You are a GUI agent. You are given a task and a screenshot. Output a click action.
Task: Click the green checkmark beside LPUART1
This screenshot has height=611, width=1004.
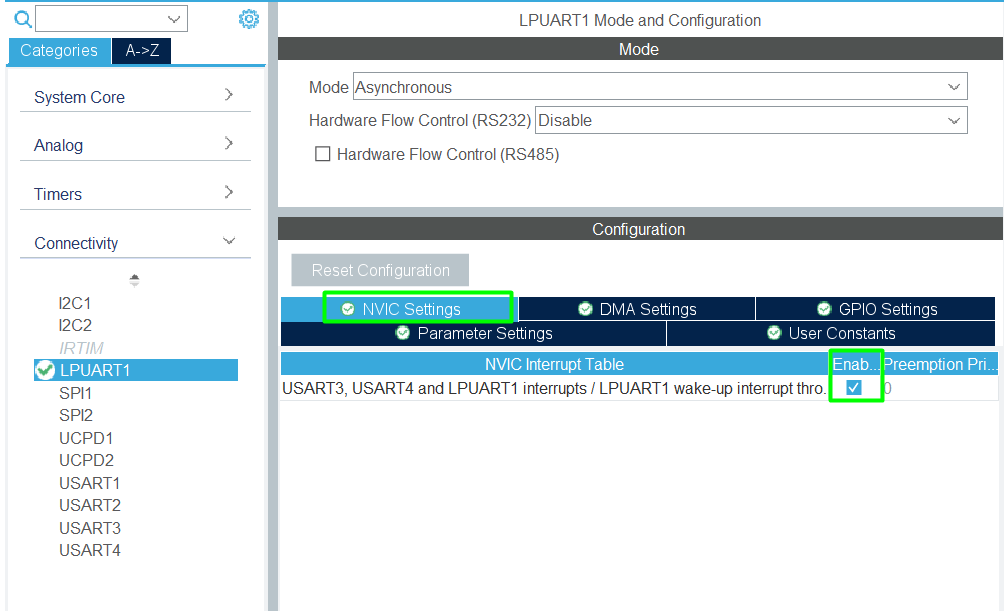[x=45, y=370]
